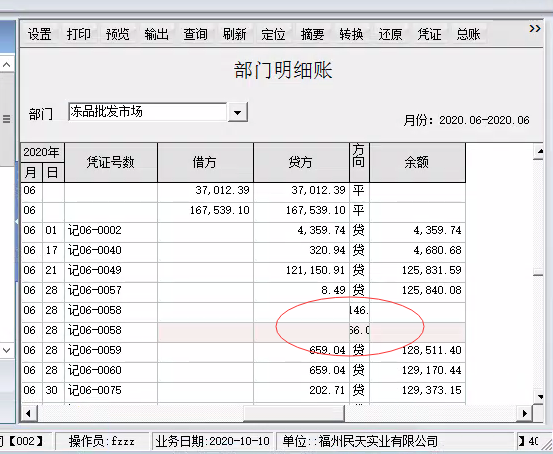Open 总账 general ledger view
553x454 pixels.
(468, 34)
